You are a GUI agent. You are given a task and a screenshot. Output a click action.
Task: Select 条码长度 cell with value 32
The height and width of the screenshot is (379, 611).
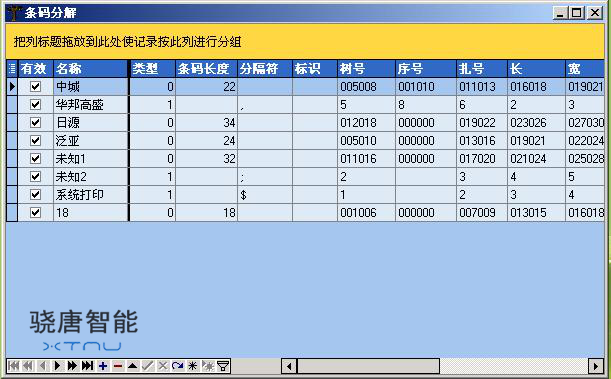(x=207, y=159)
